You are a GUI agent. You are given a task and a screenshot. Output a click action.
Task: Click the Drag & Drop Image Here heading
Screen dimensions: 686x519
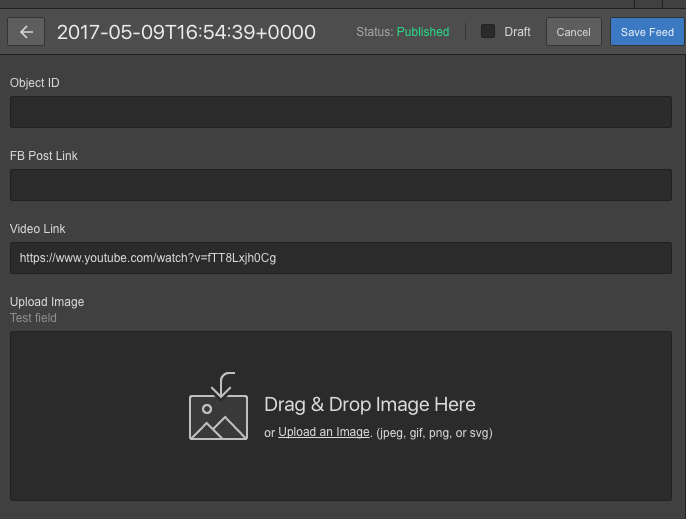tap(370, 404)
